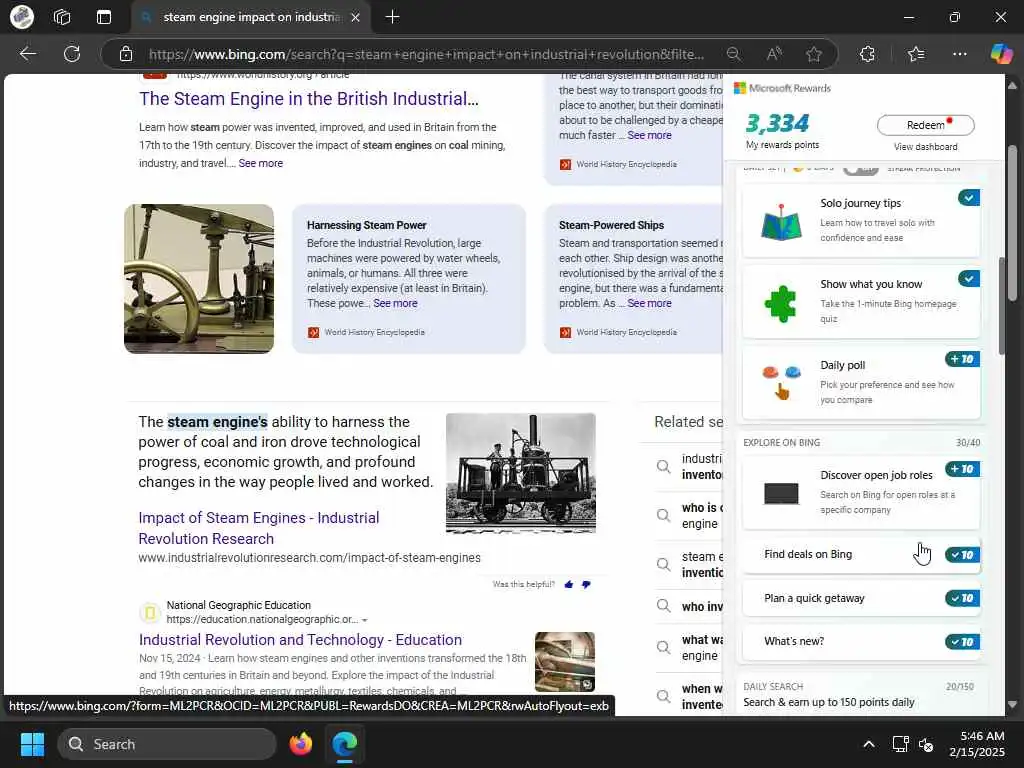The height and width of the screenshot is (768, 1024).
Task: Open Microsoft Edge taskbar icon
Action: pyautogui.click(x=344, y=744)
